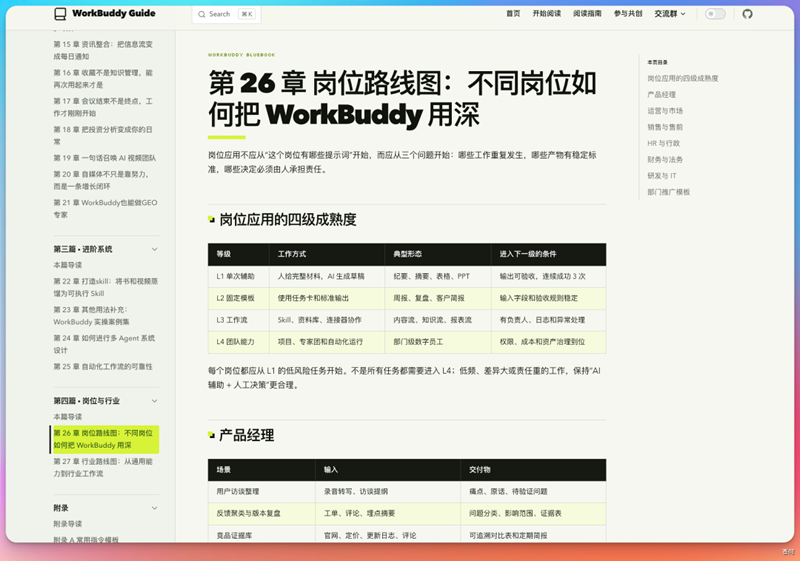Open chapter 18 投资分析 in sidebar

coord(103,136)
